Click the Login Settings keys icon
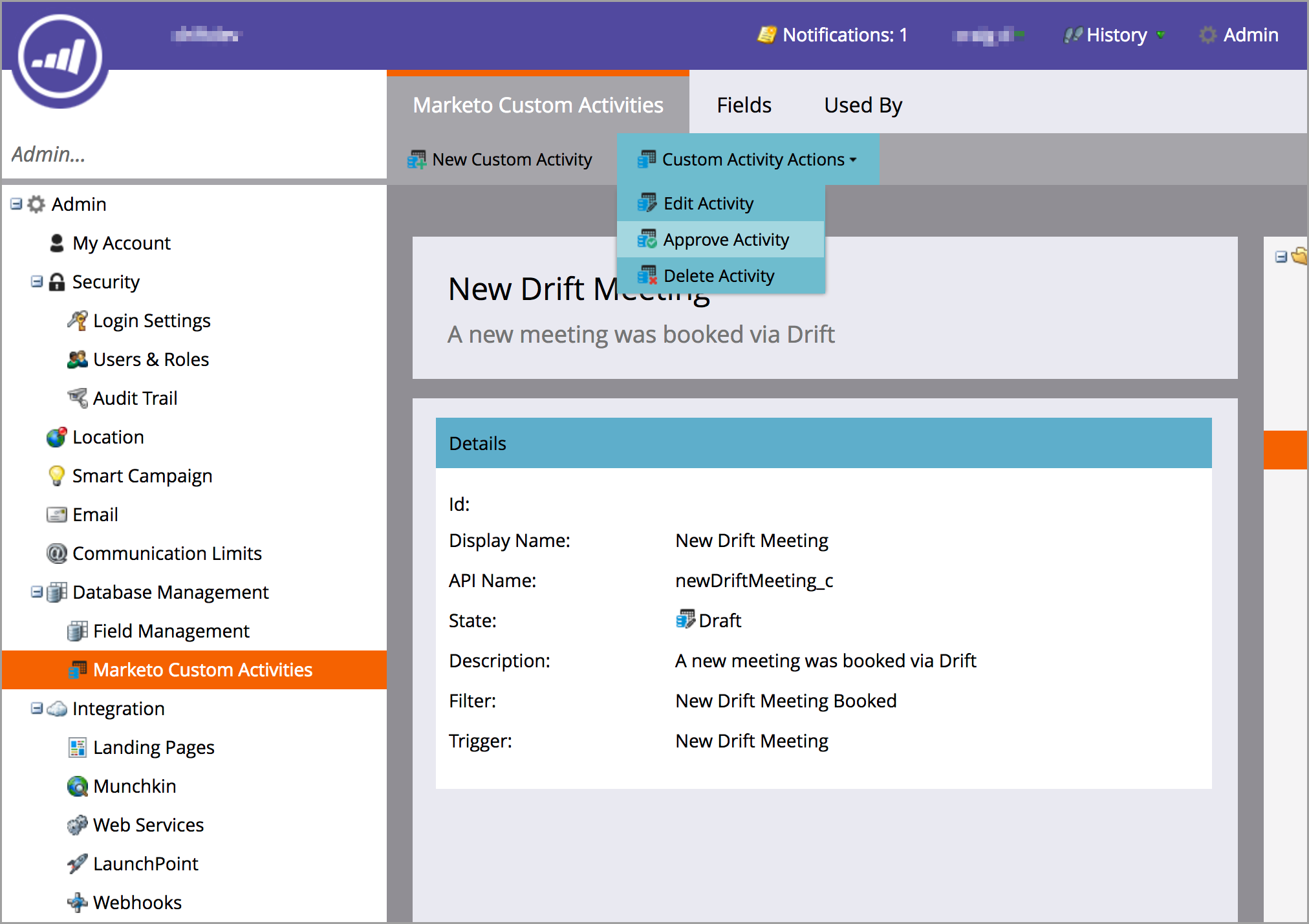 [77, 321]
